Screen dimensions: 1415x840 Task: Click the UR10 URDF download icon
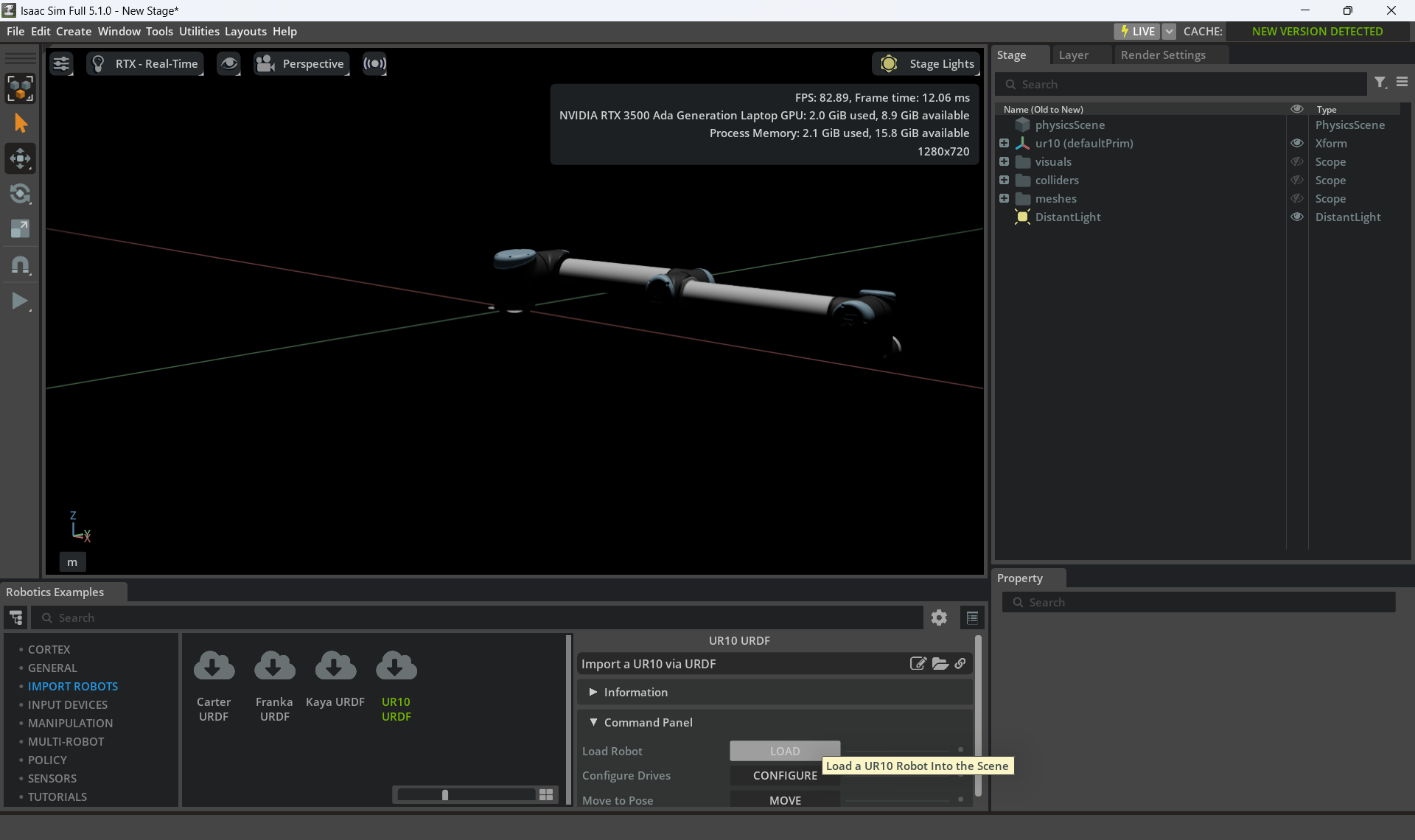click(x=396, y=666)
